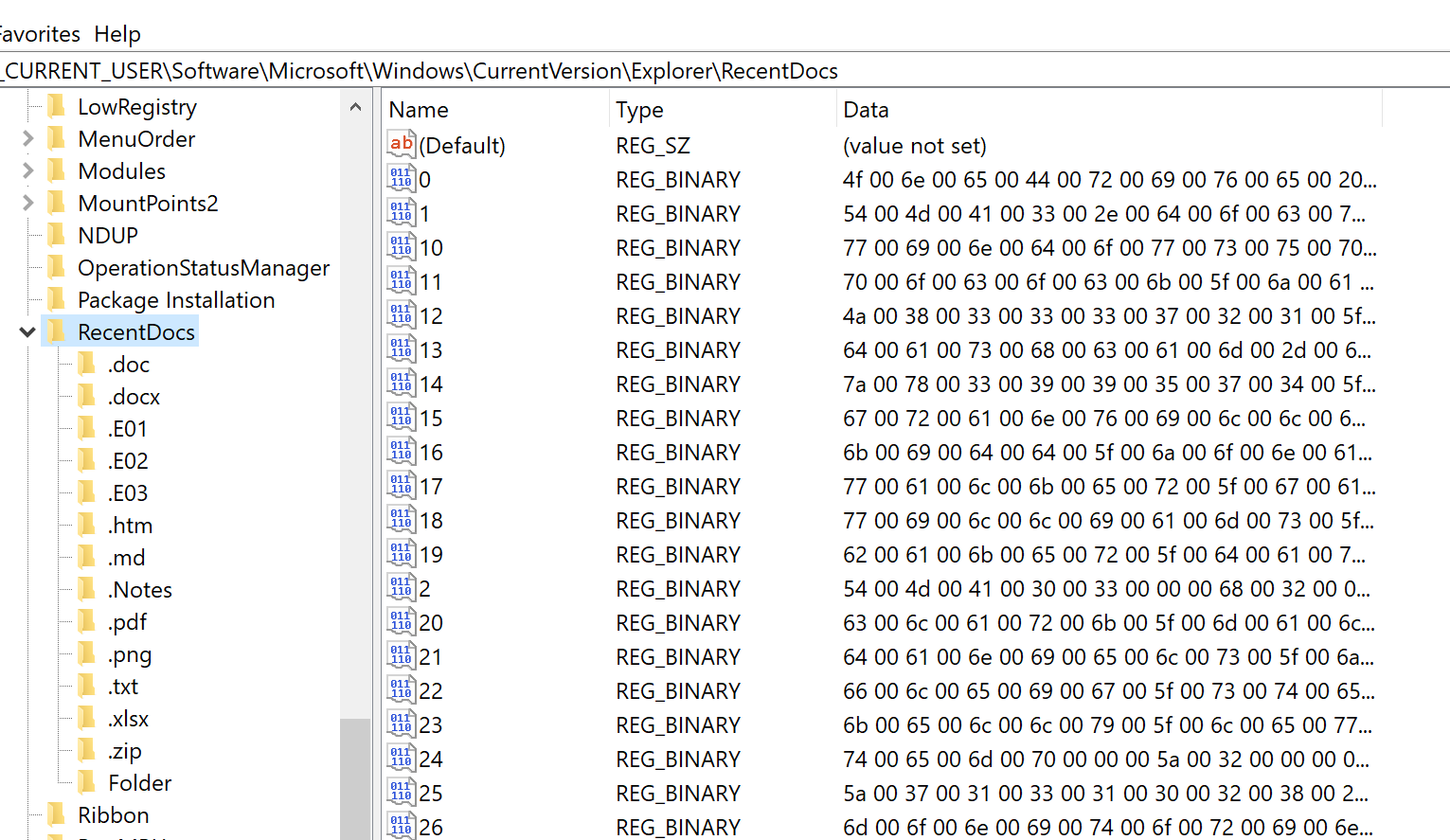Click the registry path address bar
Screen dimensions: 1450x840
(725, 71)
